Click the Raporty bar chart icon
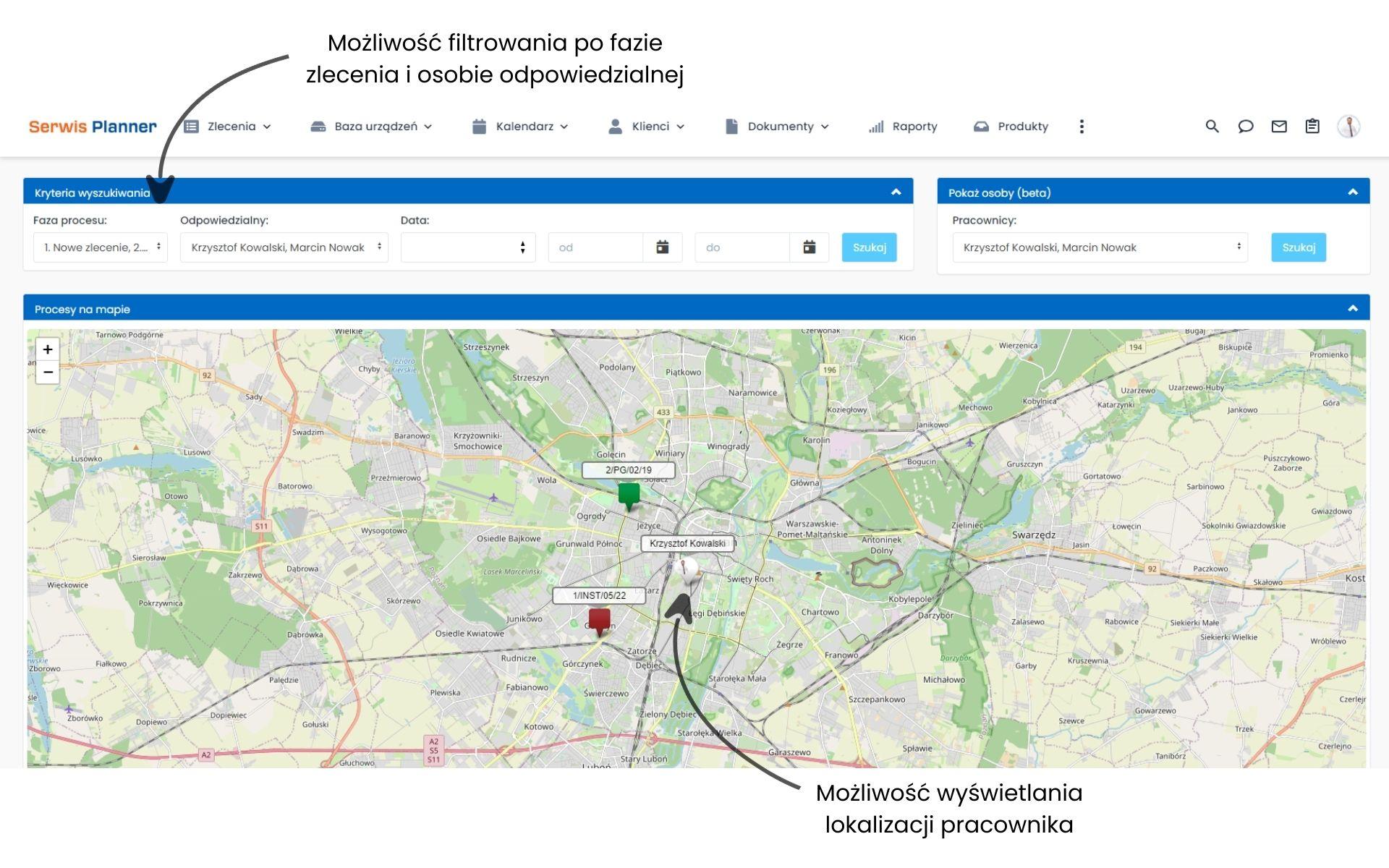The image size is (1389, 868). coord(876,127)
